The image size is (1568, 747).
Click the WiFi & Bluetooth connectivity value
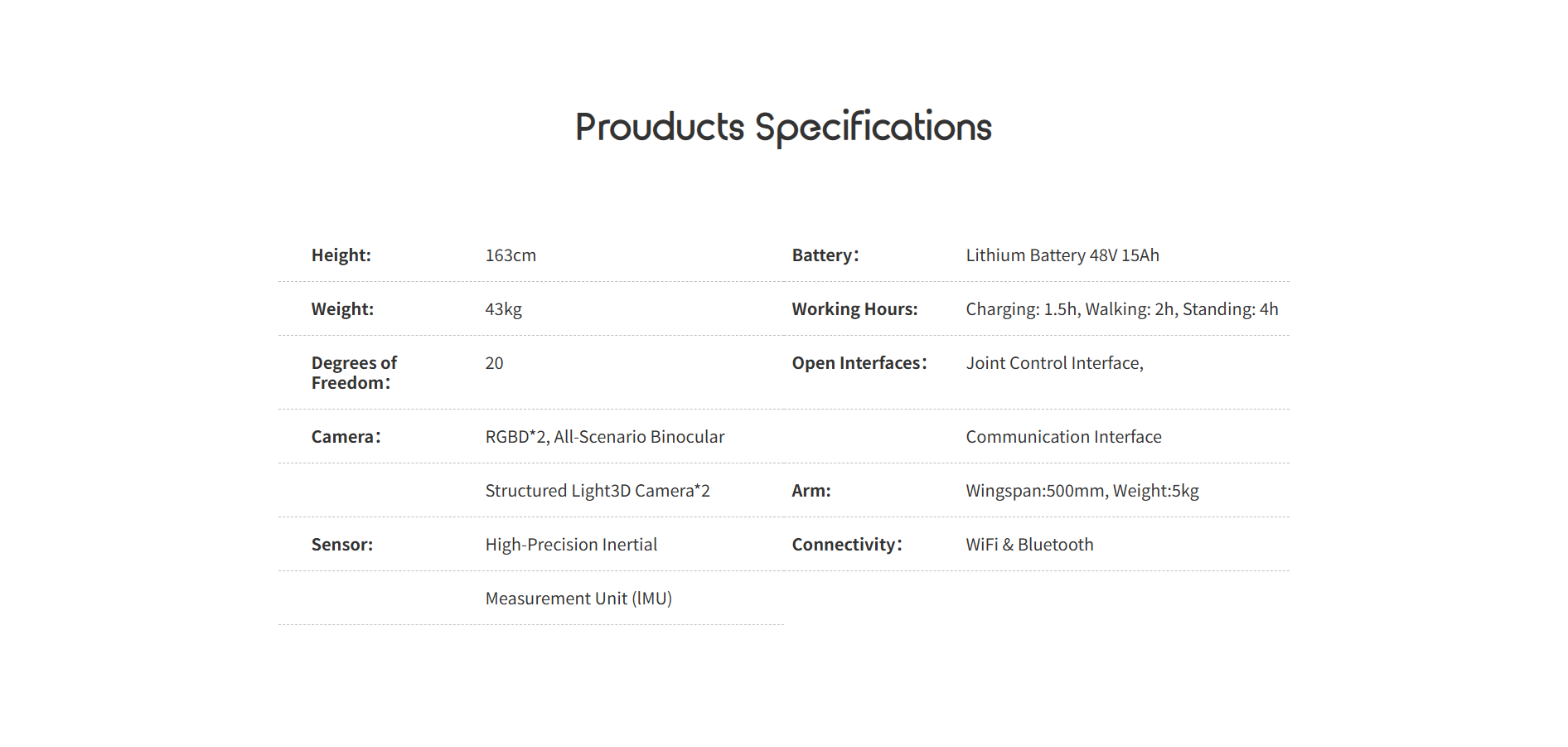1029,545
